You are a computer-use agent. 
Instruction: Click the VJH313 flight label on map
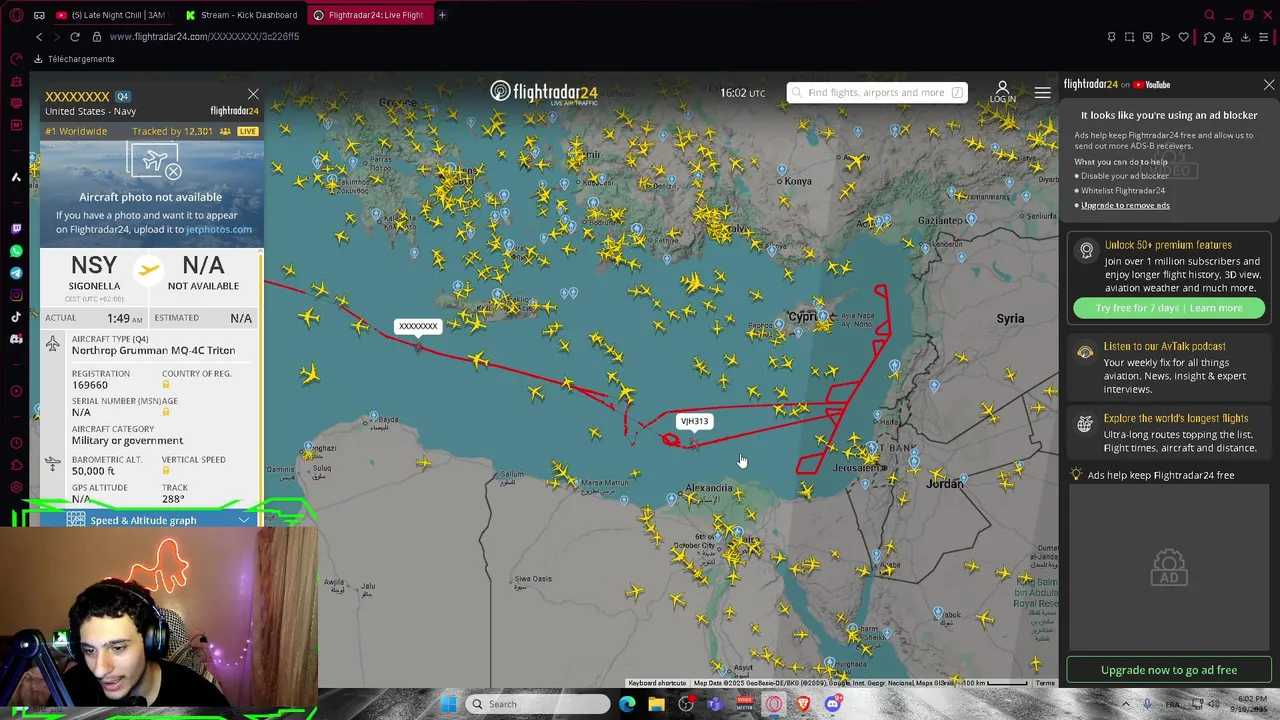point(694,421)
